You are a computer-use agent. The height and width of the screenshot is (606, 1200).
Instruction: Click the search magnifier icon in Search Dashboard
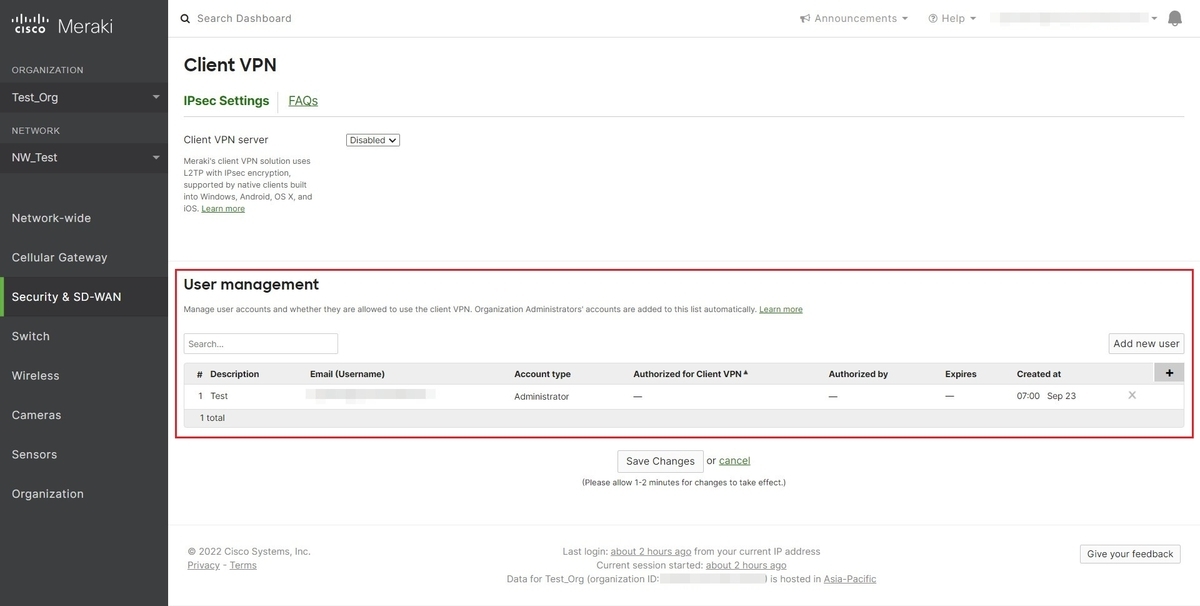click(183, 18)
